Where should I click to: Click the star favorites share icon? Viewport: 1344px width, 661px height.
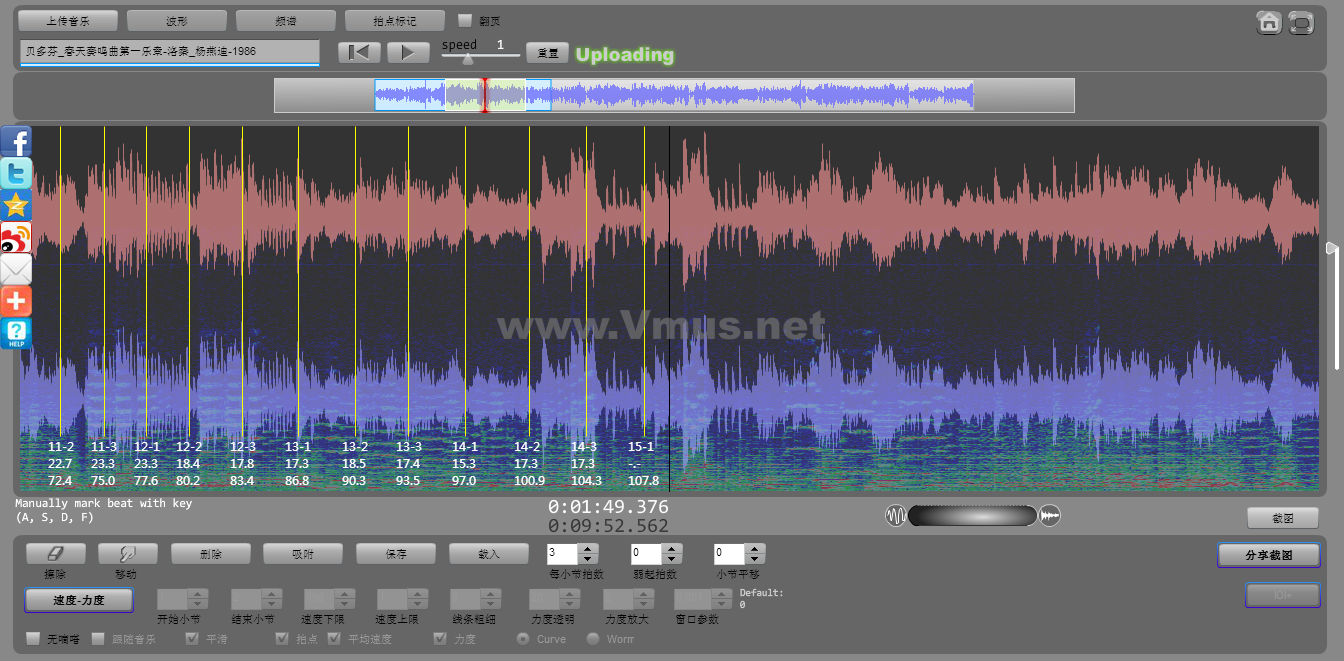pos(16,205)
